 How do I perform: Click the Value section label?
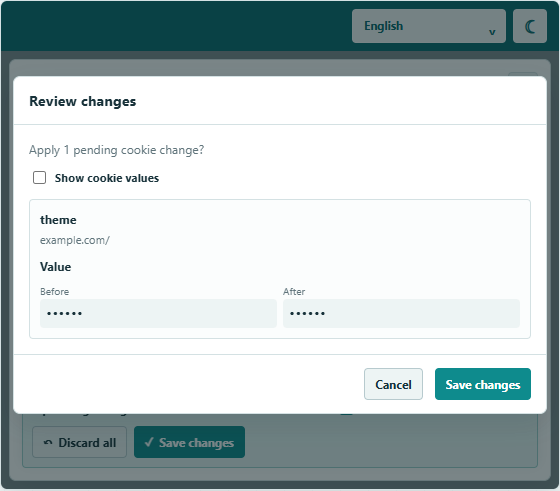pyautogui.click(x=55, y=267)
